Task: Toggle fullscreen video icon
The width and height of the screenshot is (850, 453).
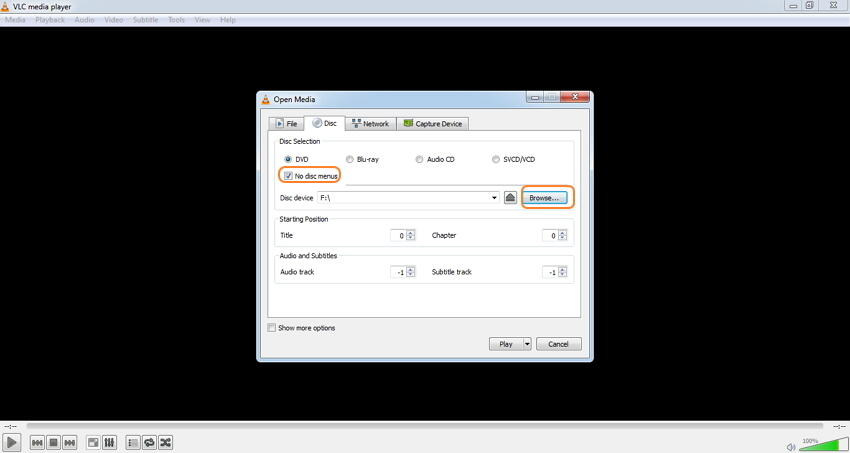Action: (x=93, y=443)
